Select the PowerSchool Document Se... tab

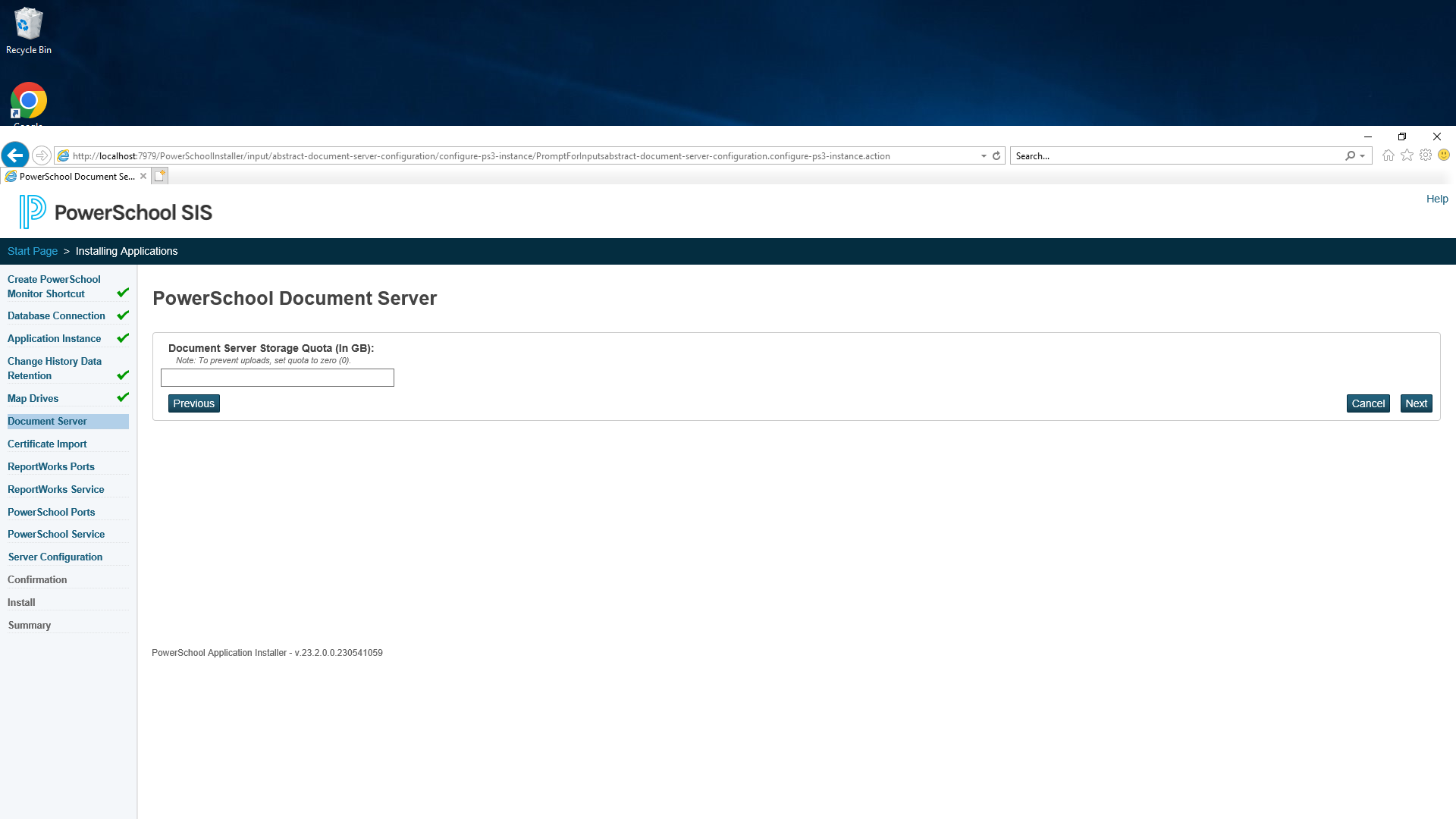coord(76,176)
